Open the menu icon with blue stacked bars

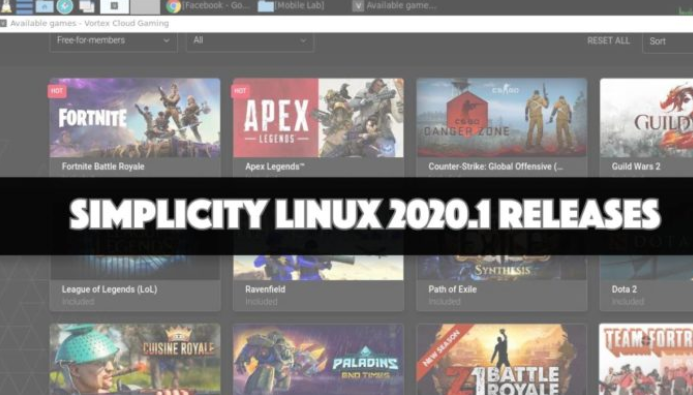click(24, 6)
